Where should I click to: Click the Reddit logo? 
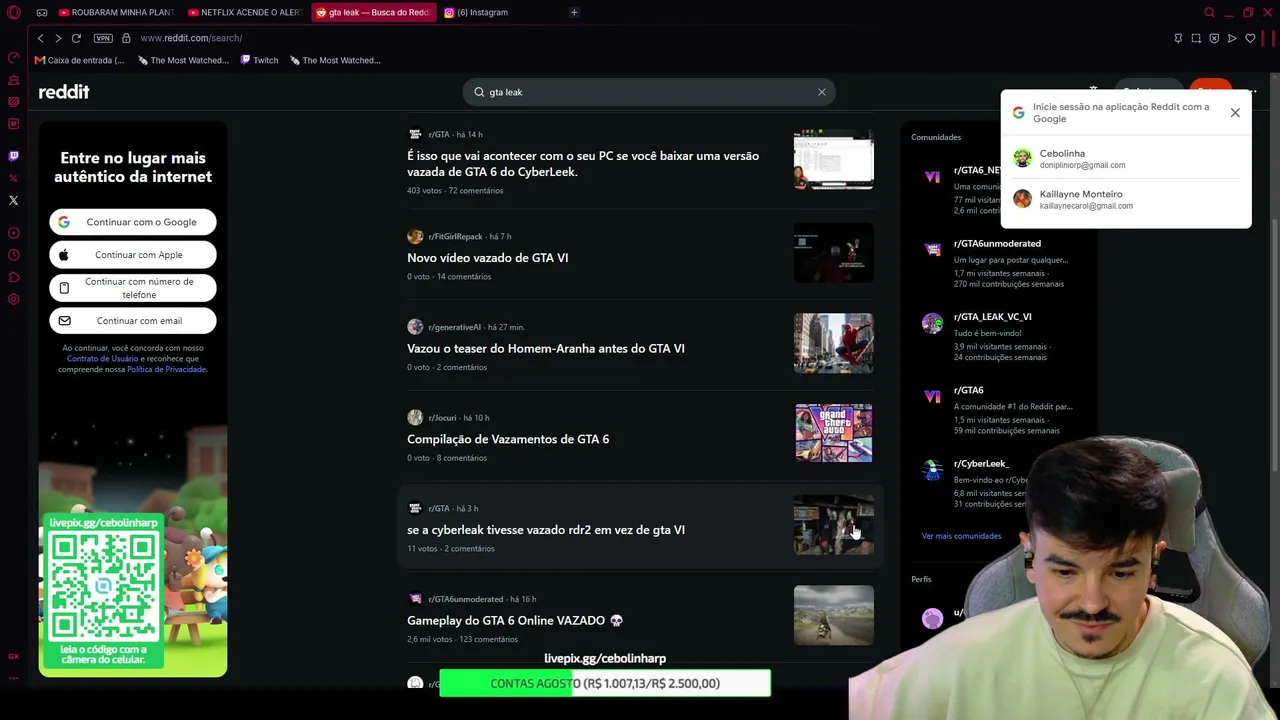pyautogui.click(x=64, y=92)
